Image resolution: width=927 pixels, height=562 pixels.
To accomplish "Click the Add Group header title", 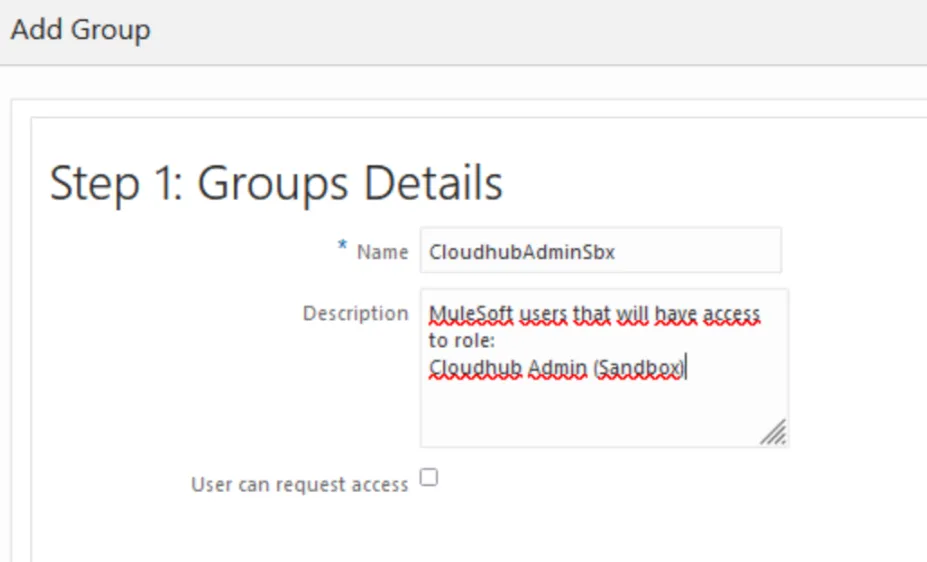I will click(x=80, y=30).
